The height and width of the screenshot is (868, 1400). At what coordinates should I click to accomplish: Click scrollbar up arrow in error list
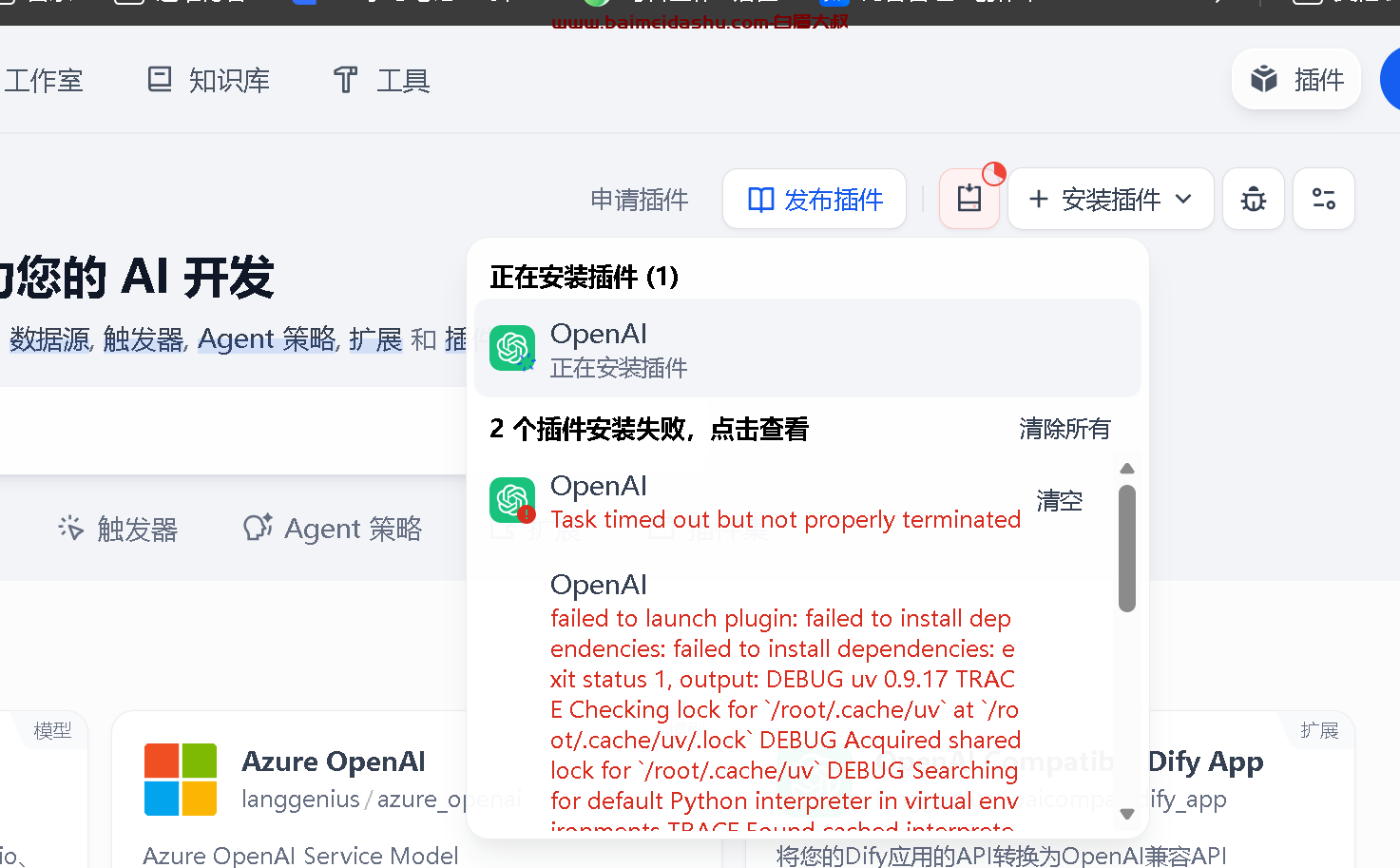point(1127,469)
